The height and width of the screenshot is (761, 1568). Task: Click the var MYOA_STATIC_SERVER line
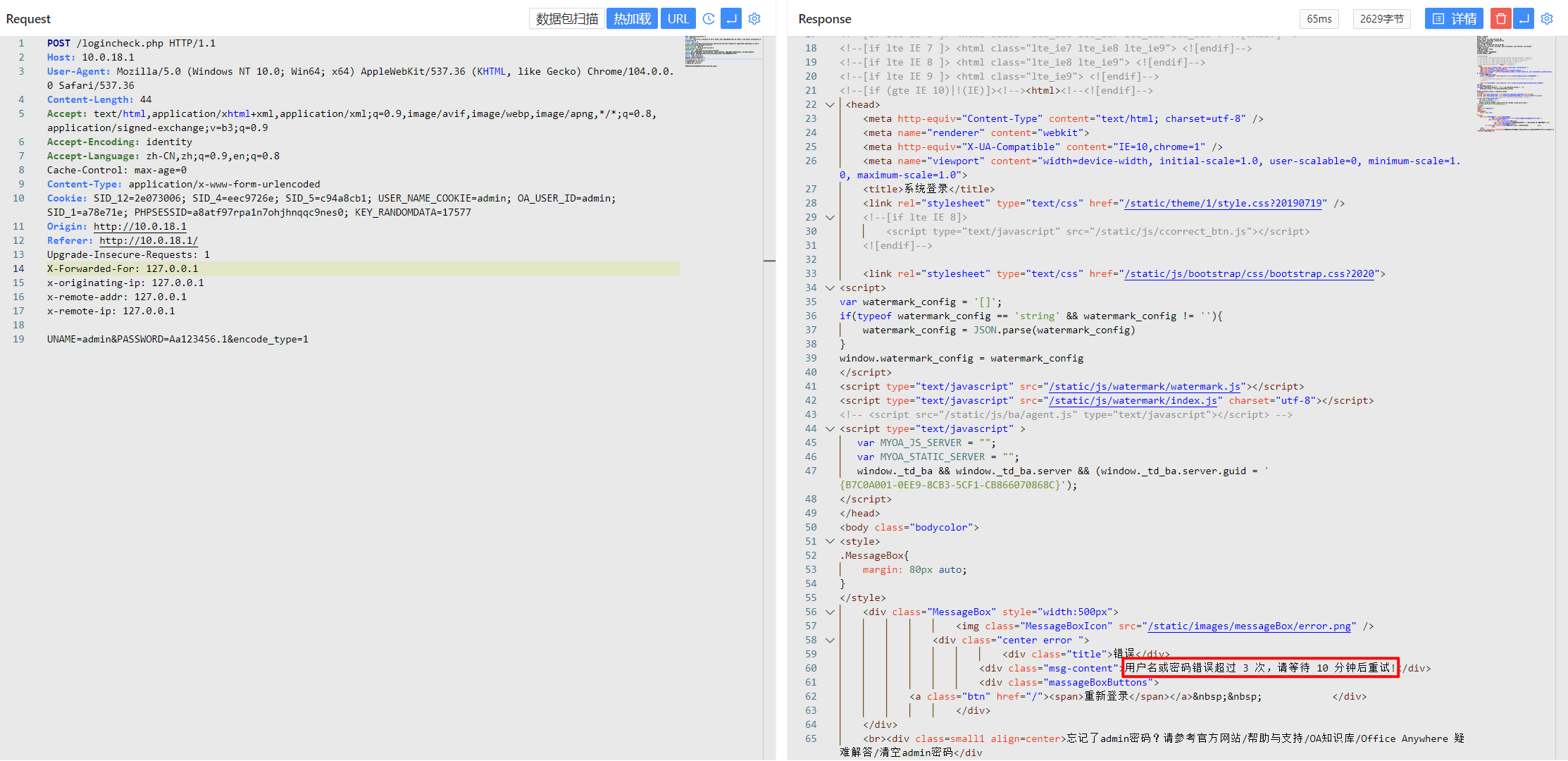[938, 457]
